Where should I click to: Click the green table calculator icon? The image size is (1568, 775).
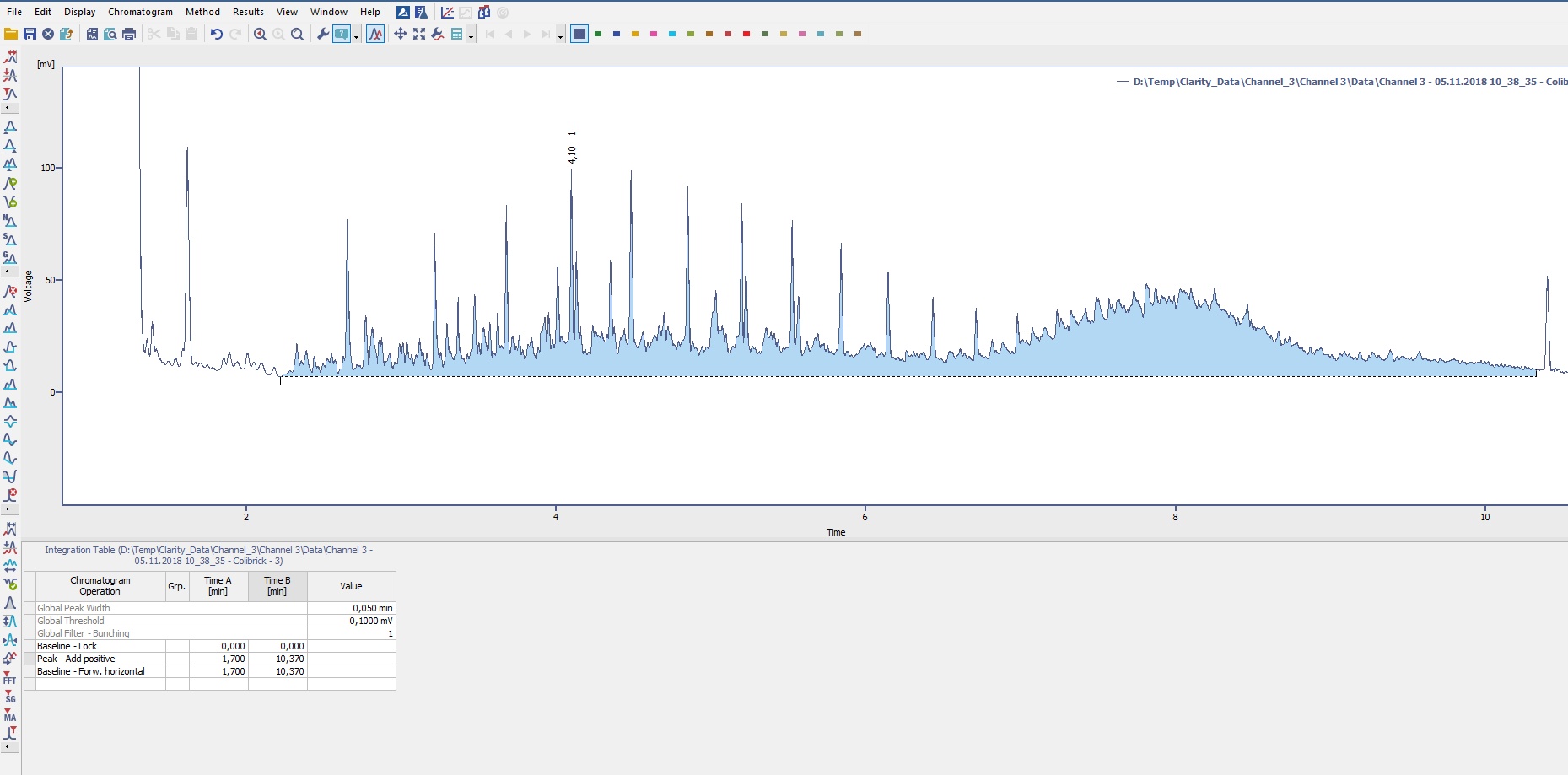coord(456,34)
